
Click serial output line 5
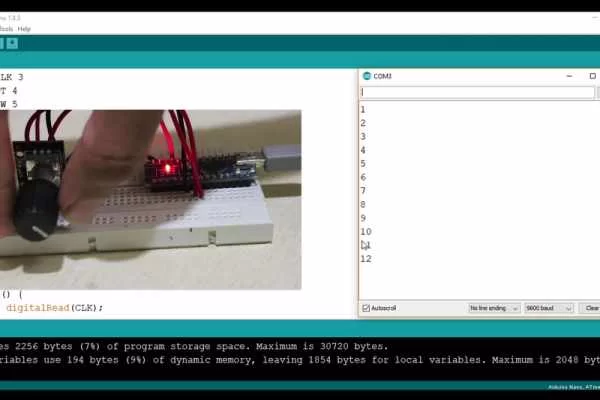(x=363, y=164)
